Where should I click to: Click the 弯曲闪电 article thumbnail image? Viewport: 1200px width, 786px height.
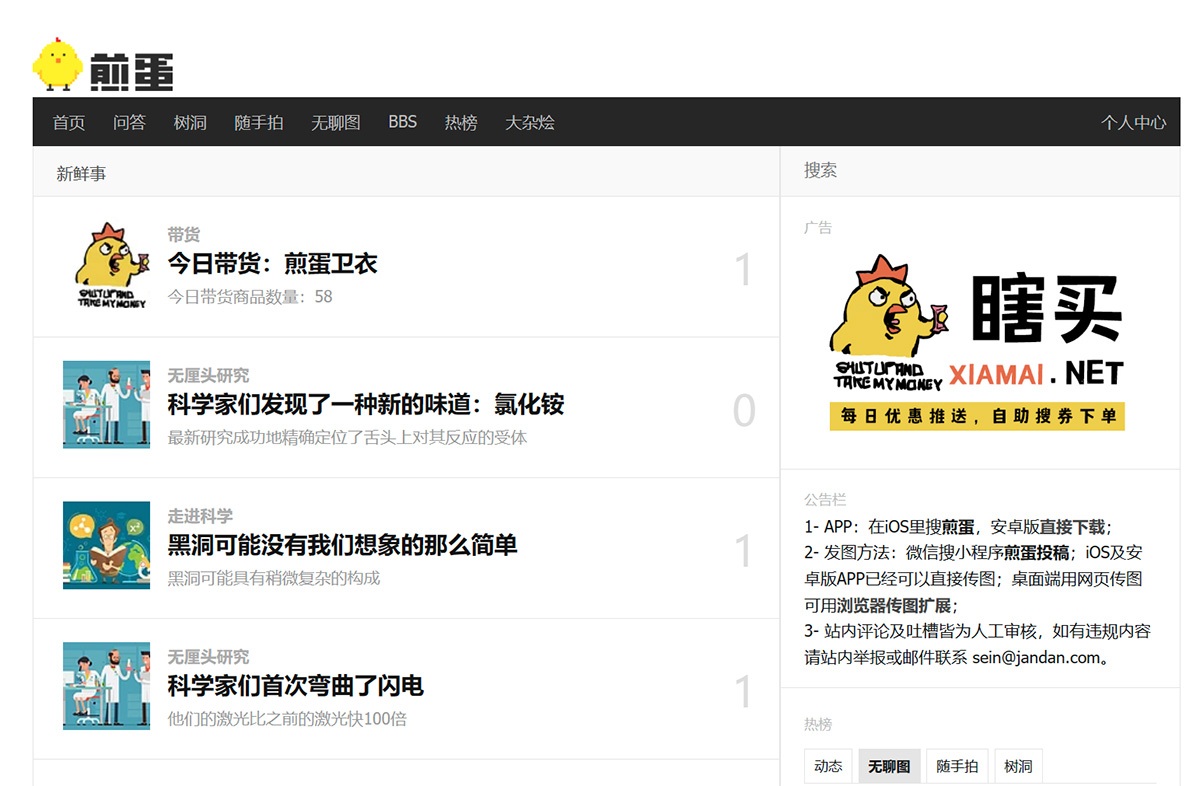click(x=107, y=686)
